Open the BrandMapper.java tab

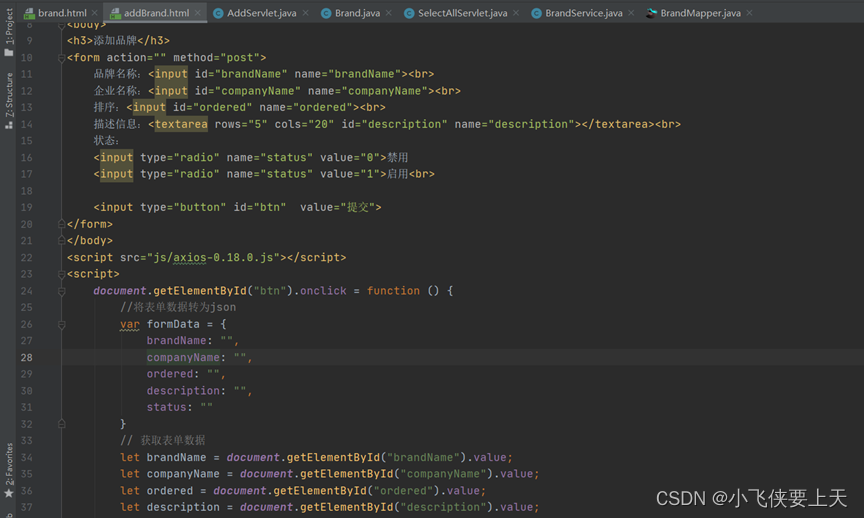tap(700, 13)
